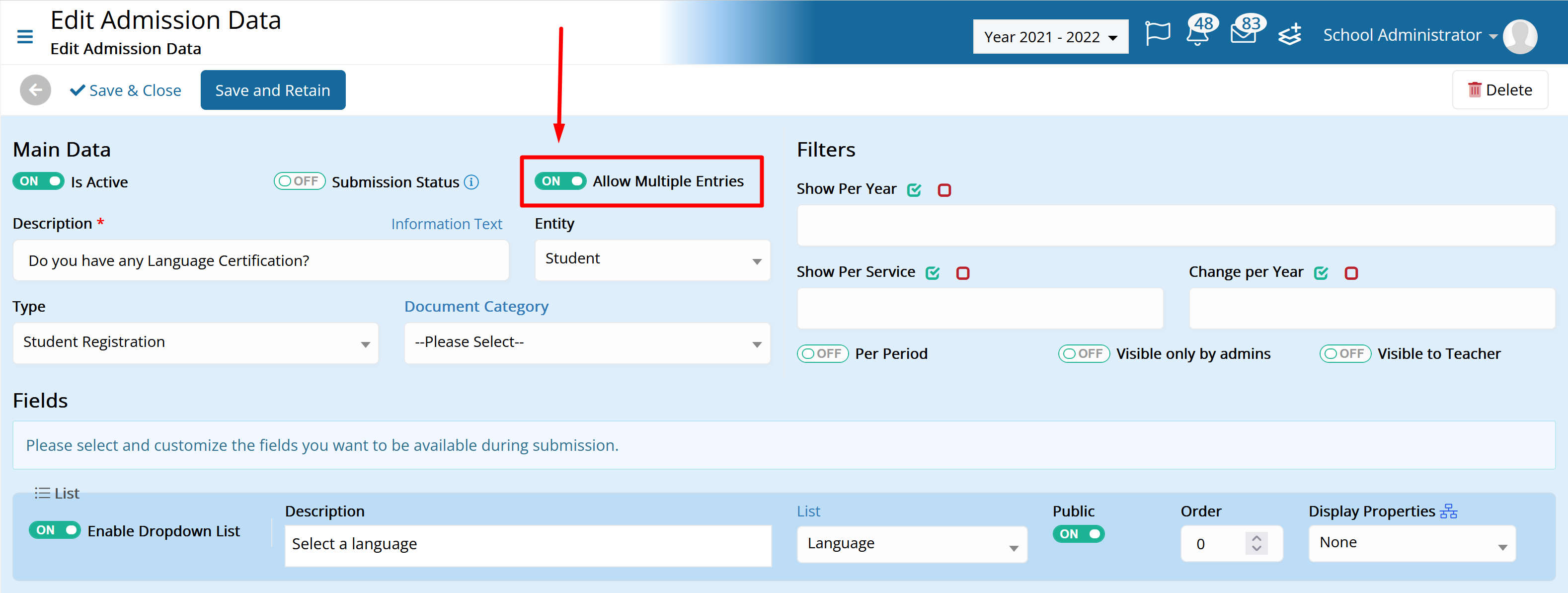This screenshot has height=593, width=1568.
Task: Click the Submission Status info icon
Action: coord(471,182)
